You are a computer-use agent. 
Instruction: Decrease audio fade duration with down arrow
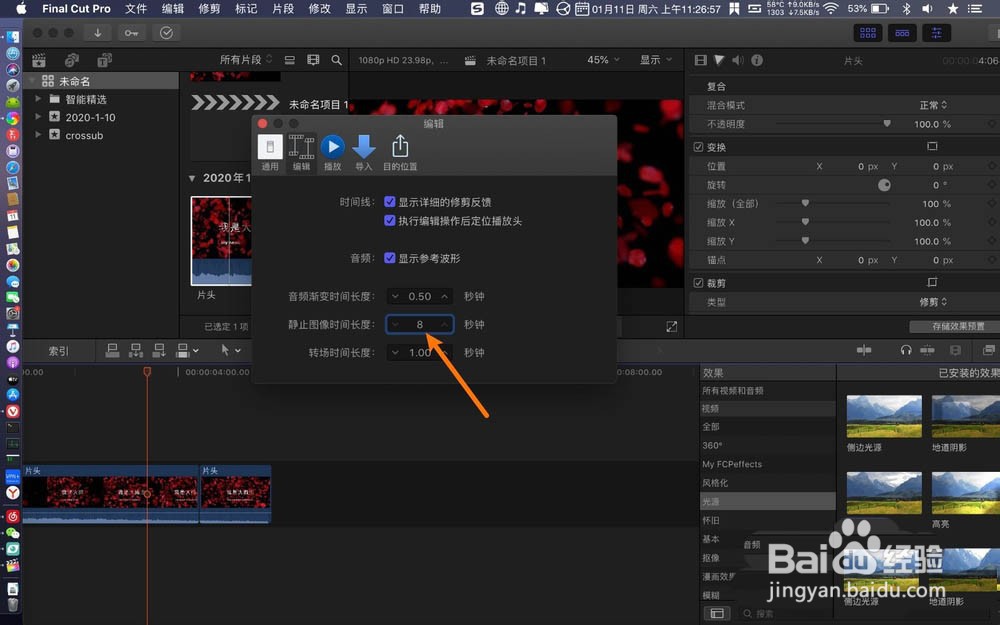pyautogui.click(x=395, y=296)
